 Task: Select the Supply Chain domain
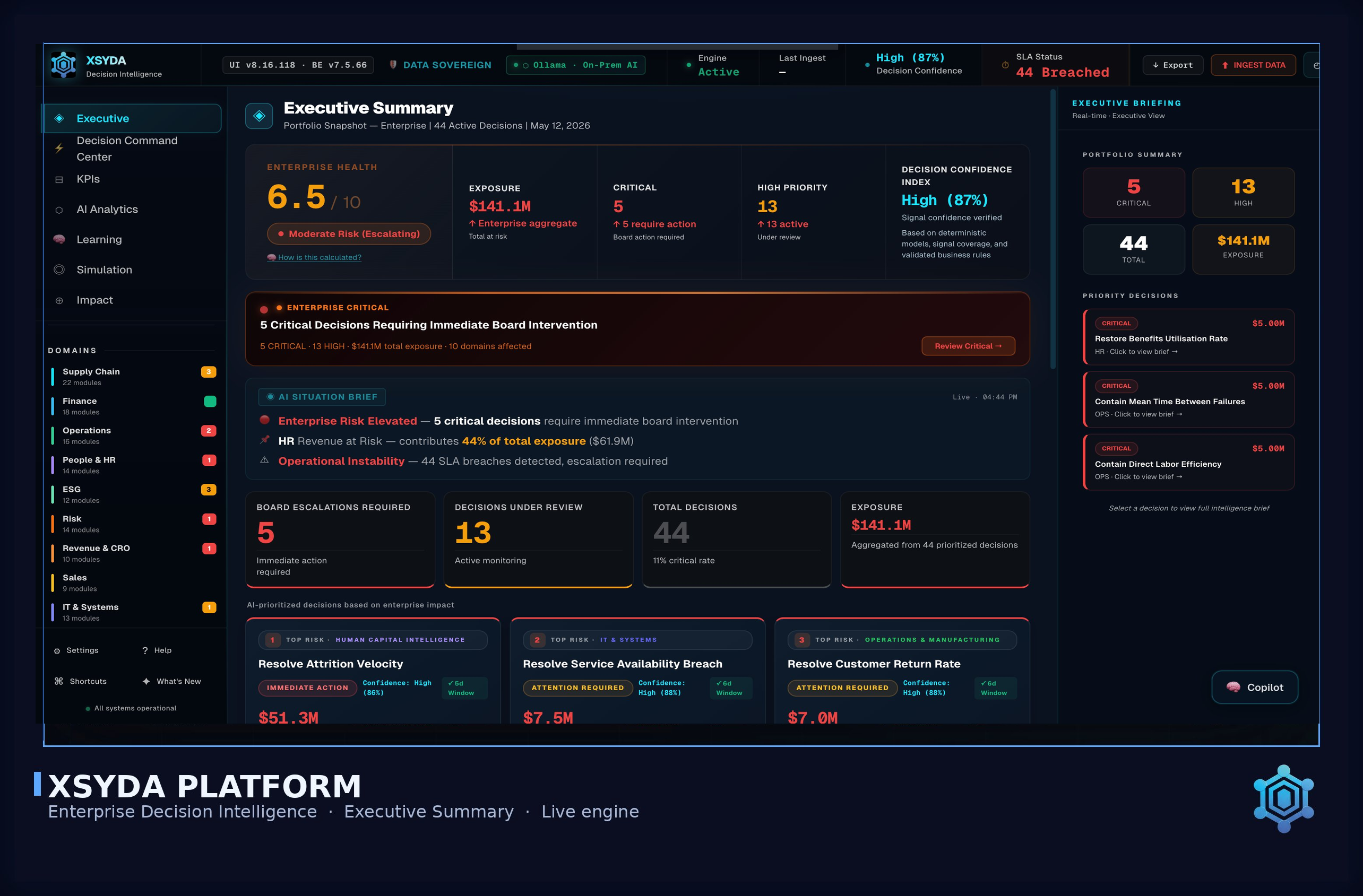(133, 377)
